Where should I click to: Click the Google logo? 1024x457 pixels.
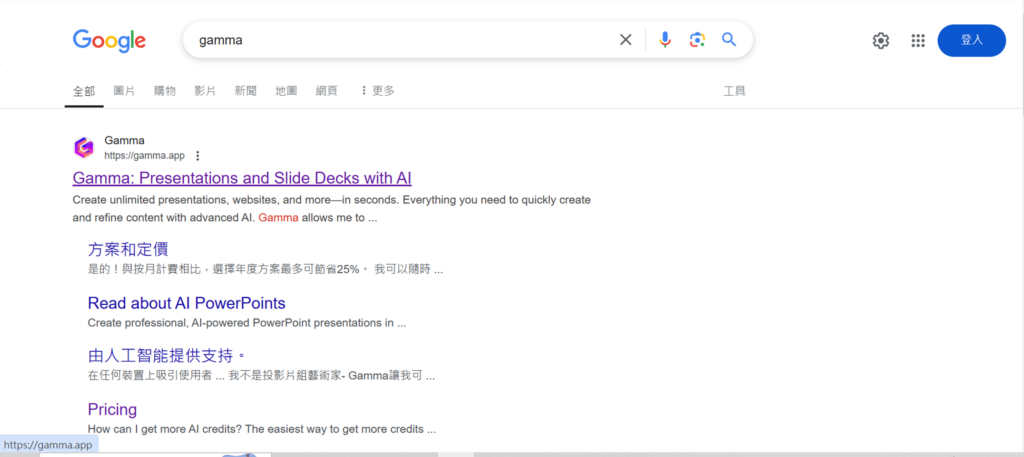point(109,41)
